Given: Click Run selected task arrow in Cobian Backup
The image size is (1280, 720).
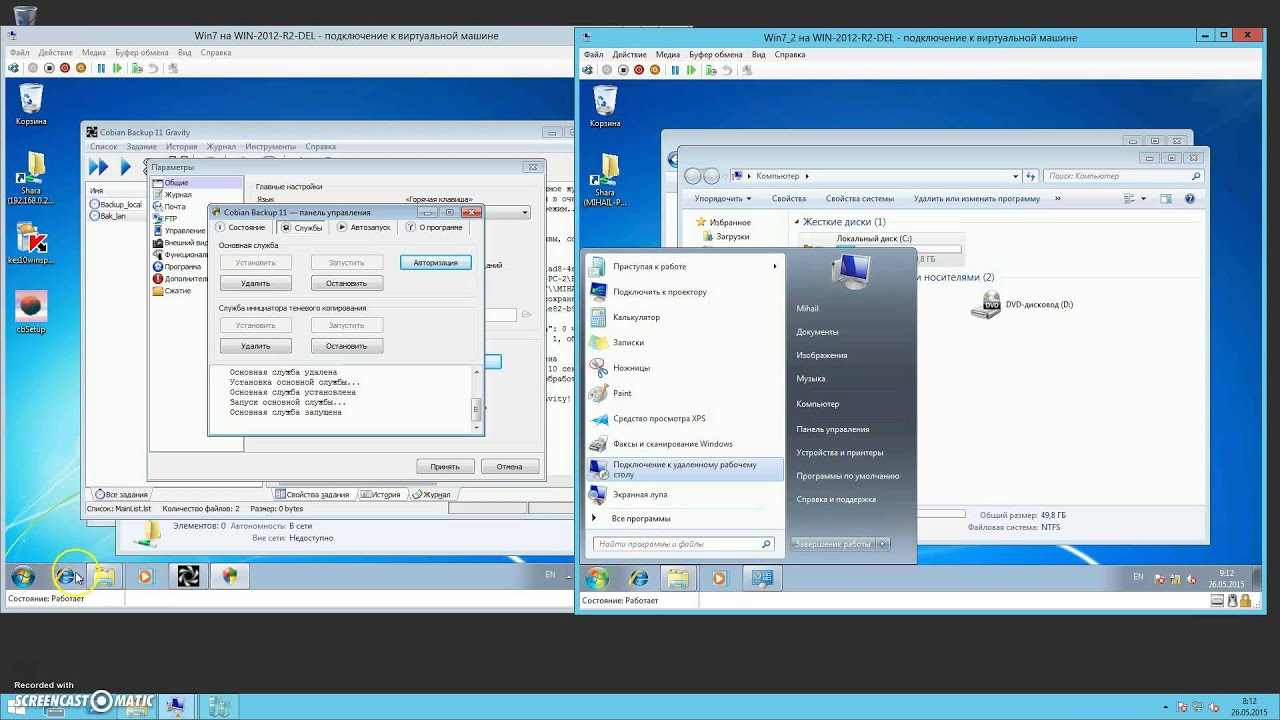Looking at the screenshot, I should [125, 167].
